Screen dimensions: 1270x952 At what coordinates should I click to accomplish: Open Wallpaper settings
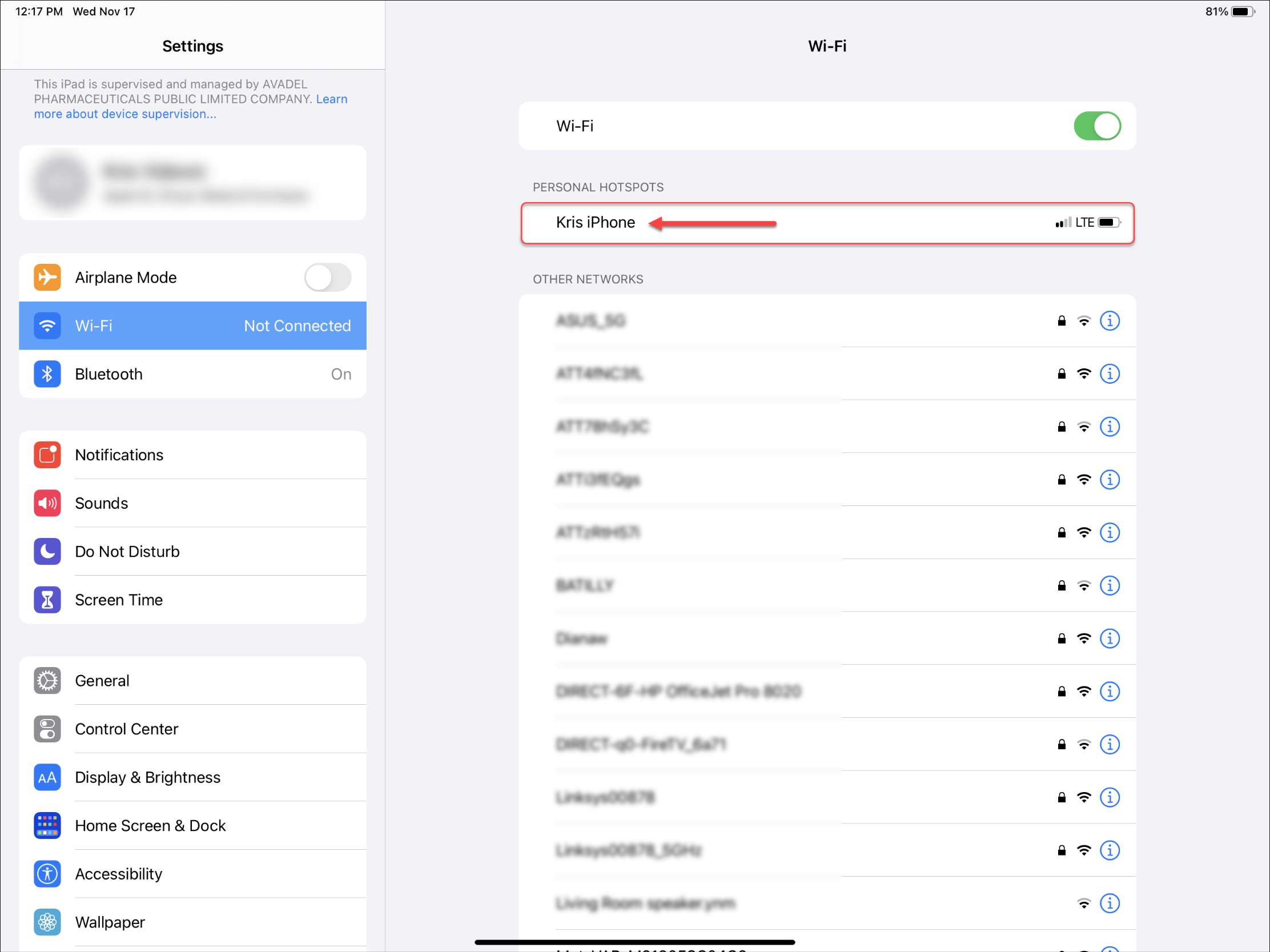[192, 922]
